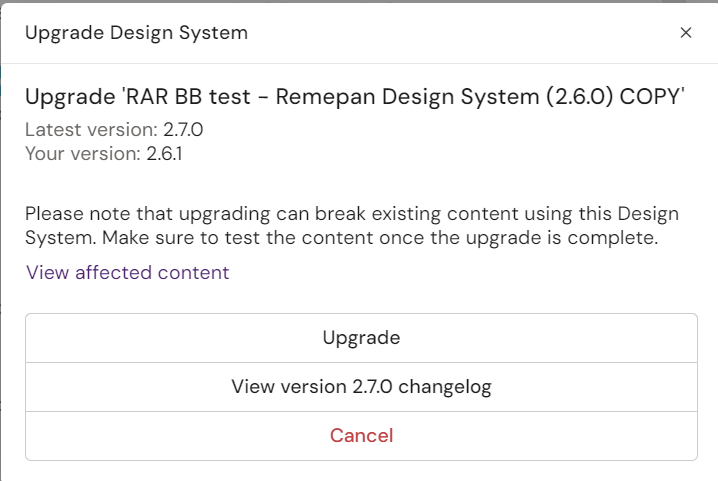Close the Upgrade Design System dialog
This screenshot has height=481, width=718.
click(x=686, y=33)
